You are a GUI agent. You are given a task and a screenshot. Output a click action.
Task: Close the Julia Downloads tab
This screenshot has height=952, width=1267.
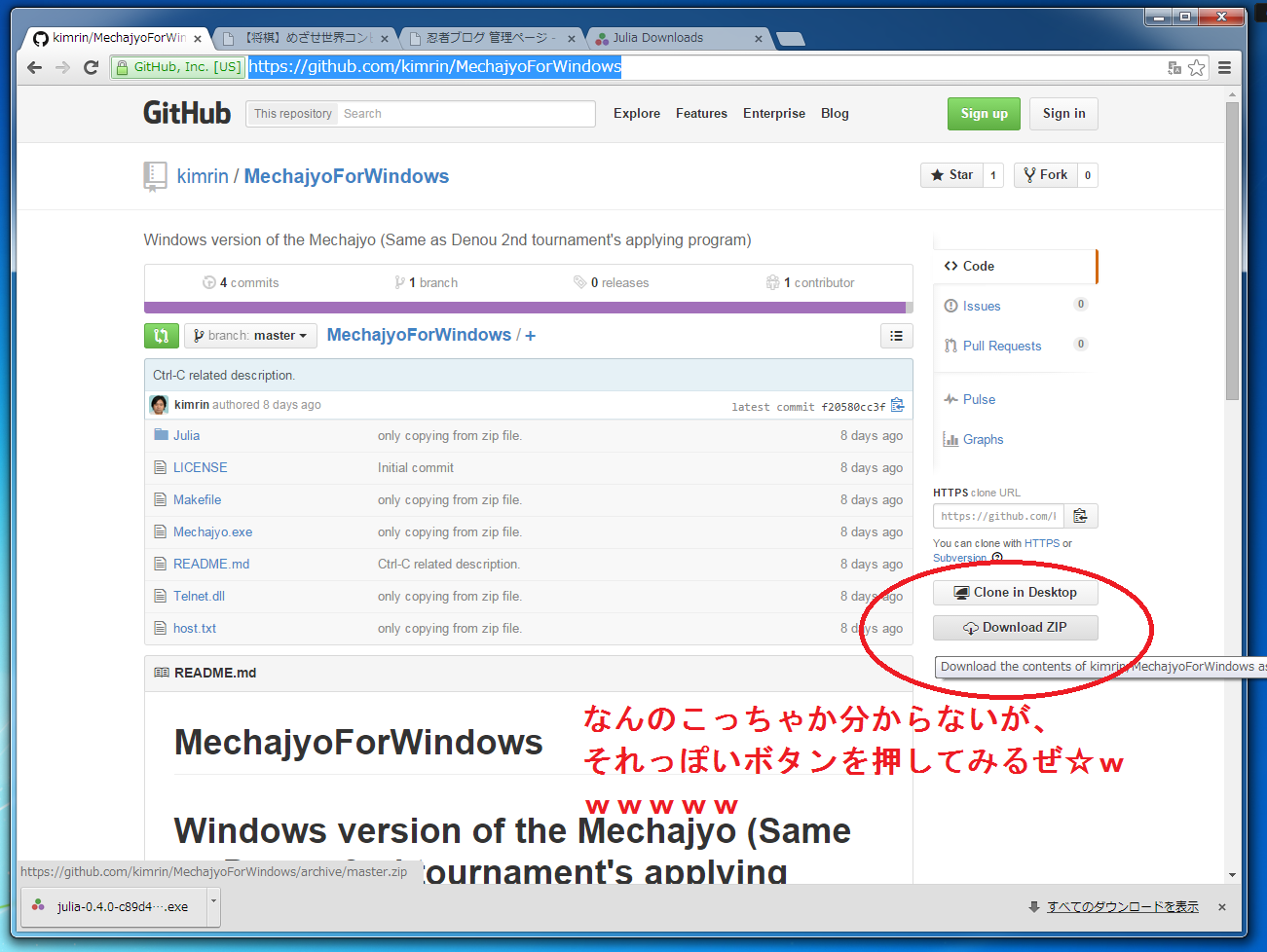click(x=759, y=39)
